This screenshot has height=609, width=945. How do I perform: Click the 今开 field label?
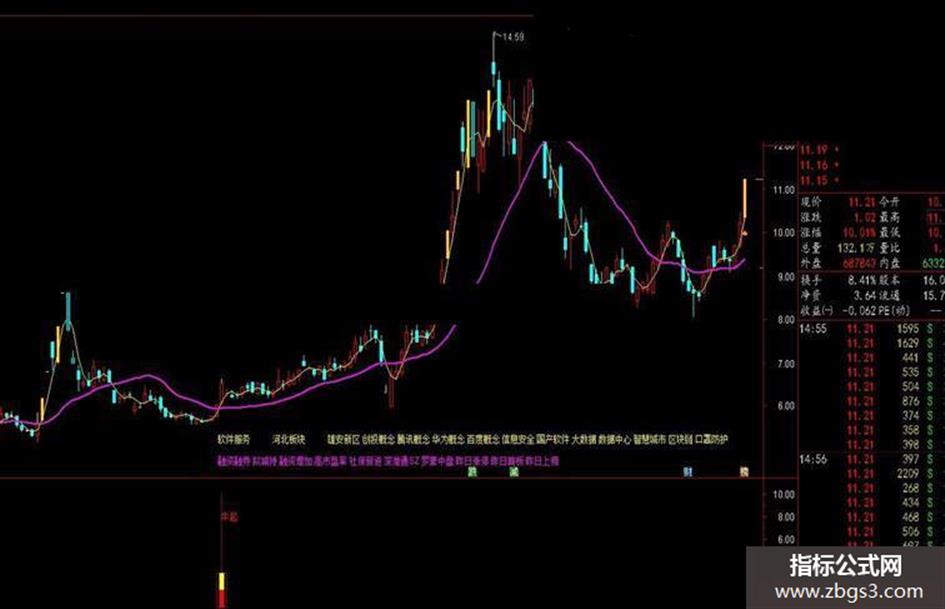(890, 202)
